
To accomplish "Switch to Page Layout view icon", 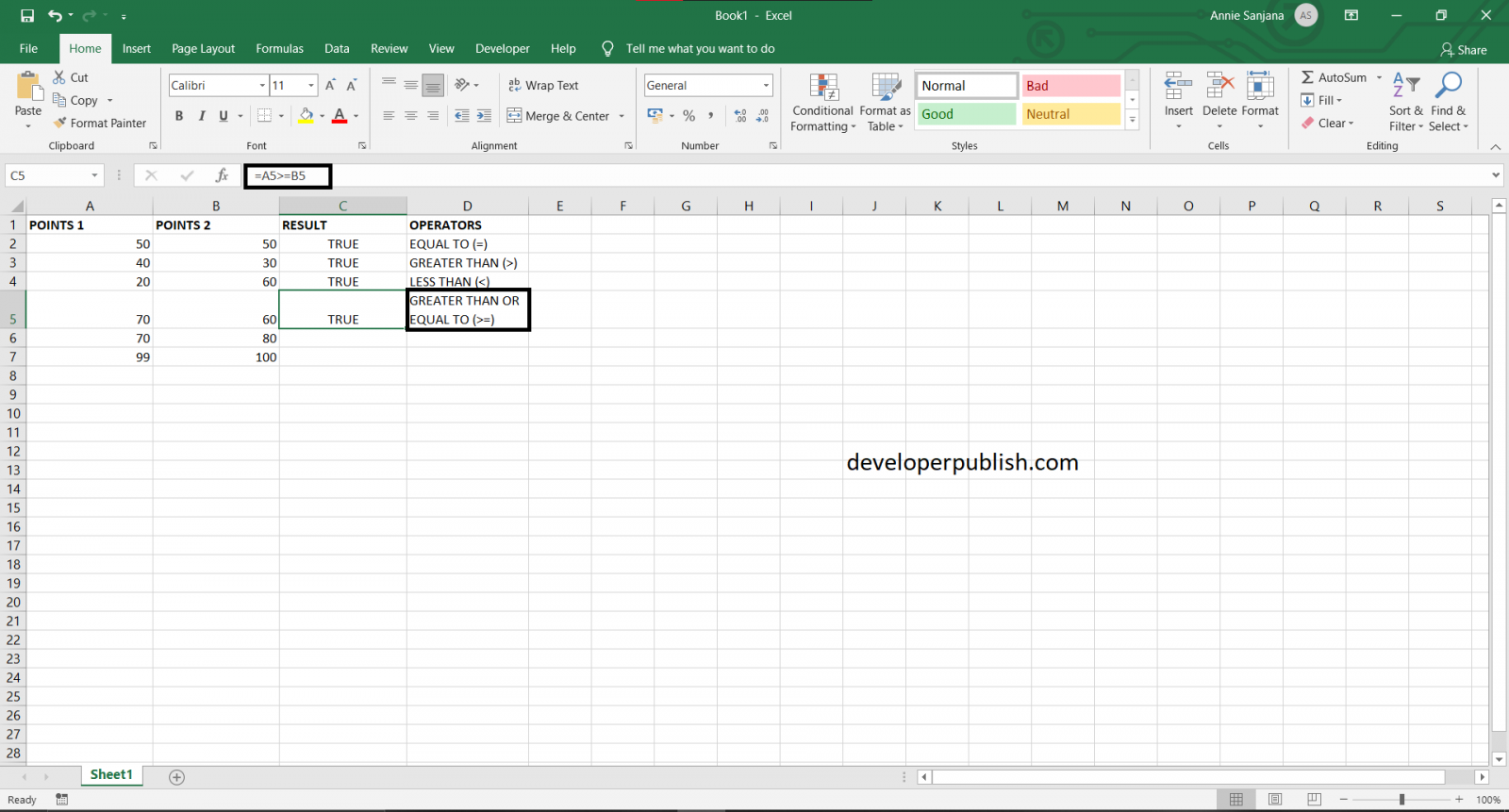I will click(1275, 799).
